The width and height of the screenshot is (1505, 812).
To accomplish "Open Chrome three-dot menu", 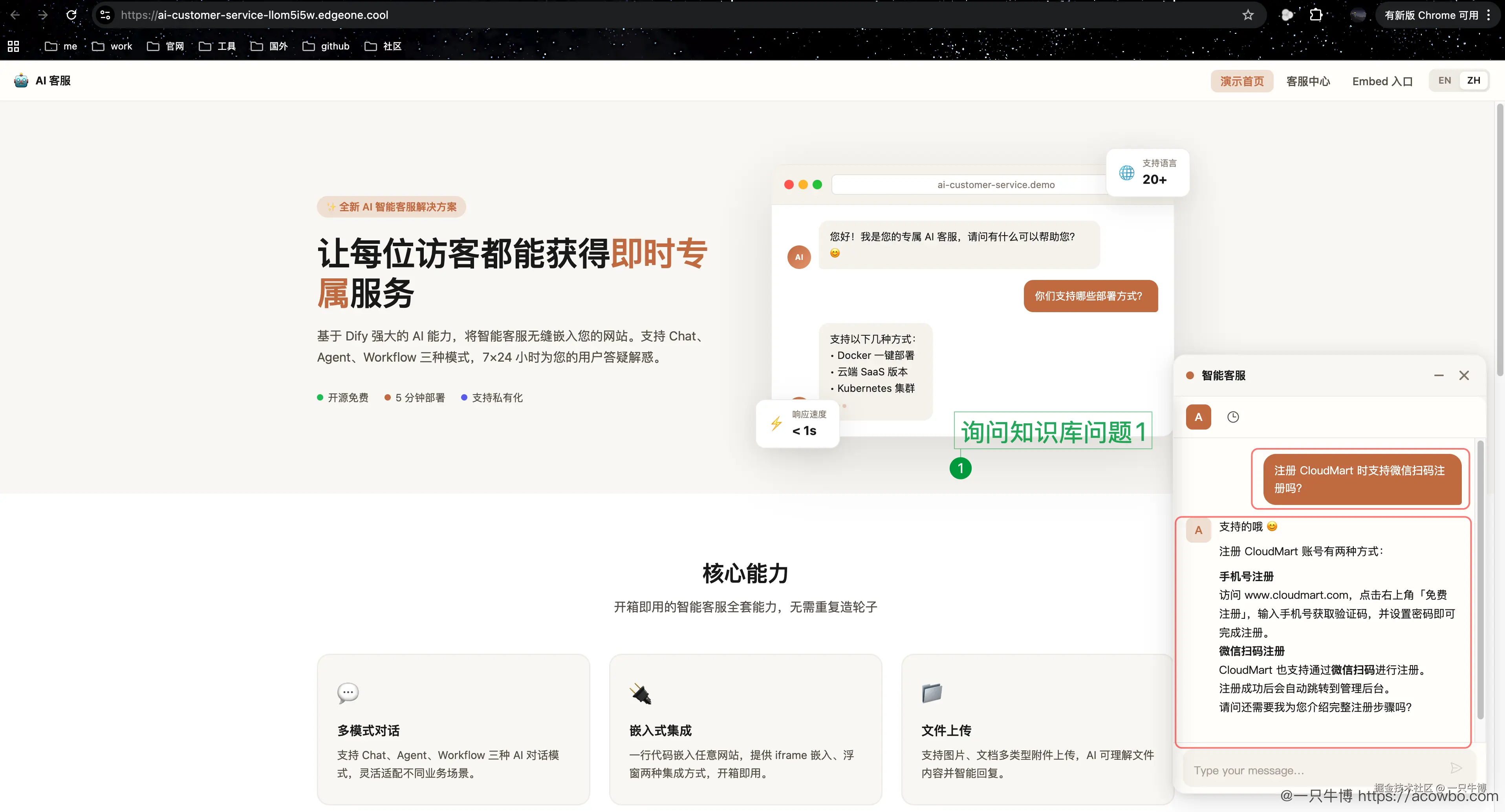I will point(1489,15).
